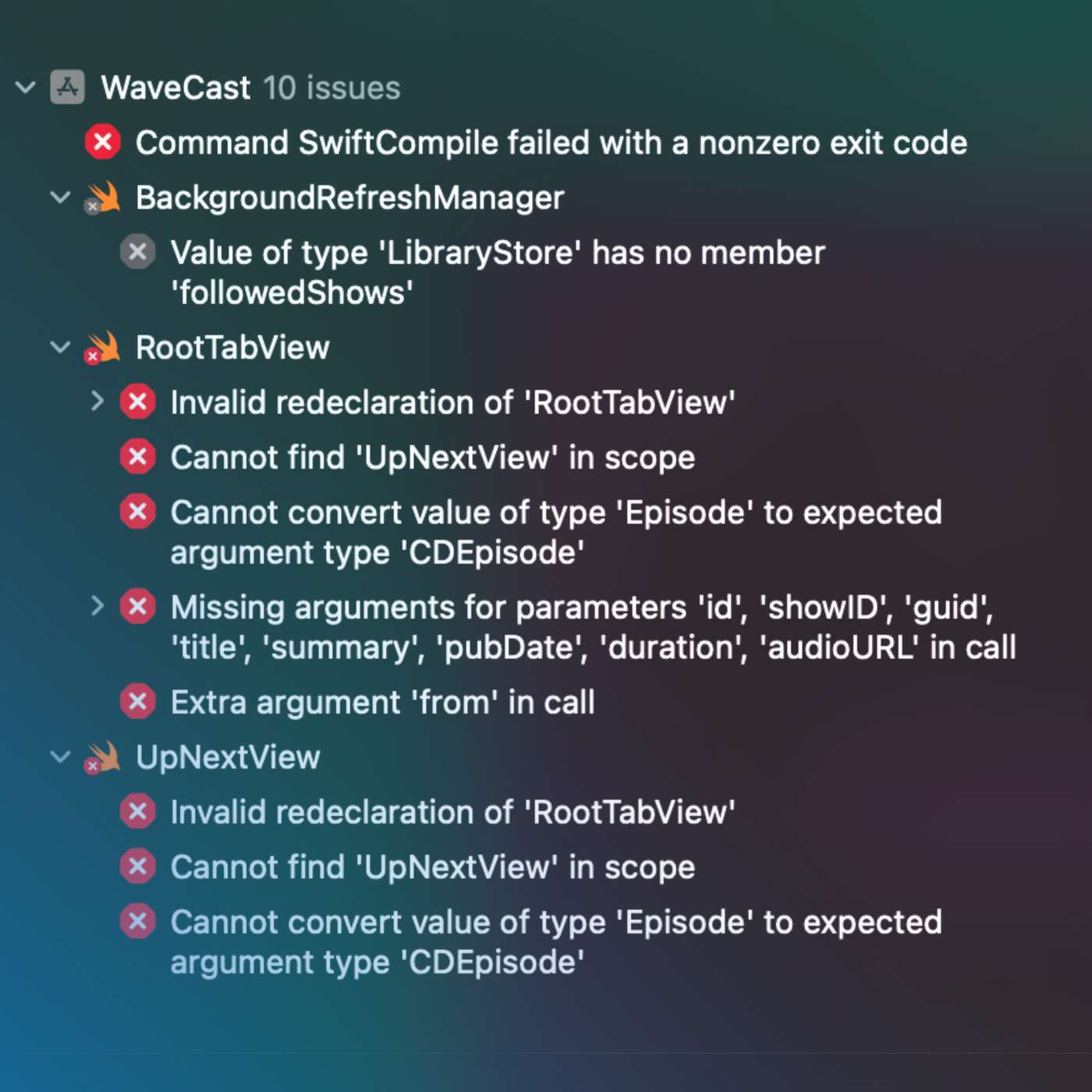This screenshot has height=1092, width=1092.
Task: Click error icon beside Extra argument 'from'
Action: coord(138,702)
